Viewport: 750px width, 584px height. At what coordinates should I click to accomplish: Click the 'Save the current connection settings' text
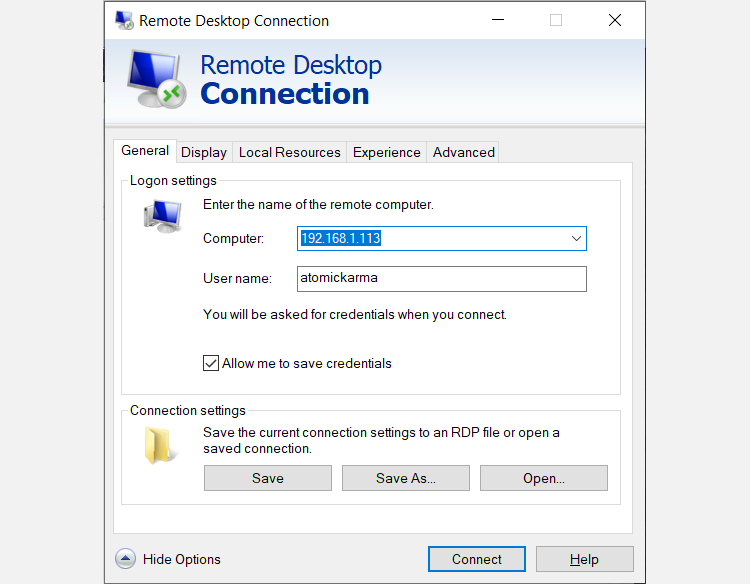click(381, 440)
